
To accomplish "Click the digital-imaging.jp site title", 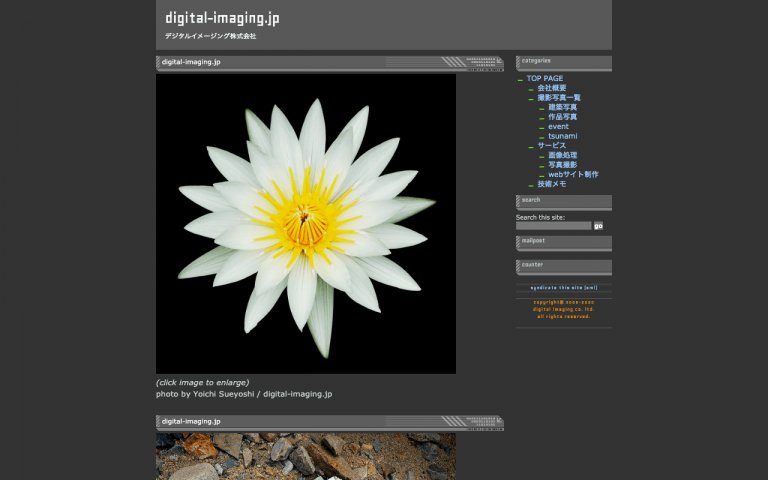I will (222, 19).
